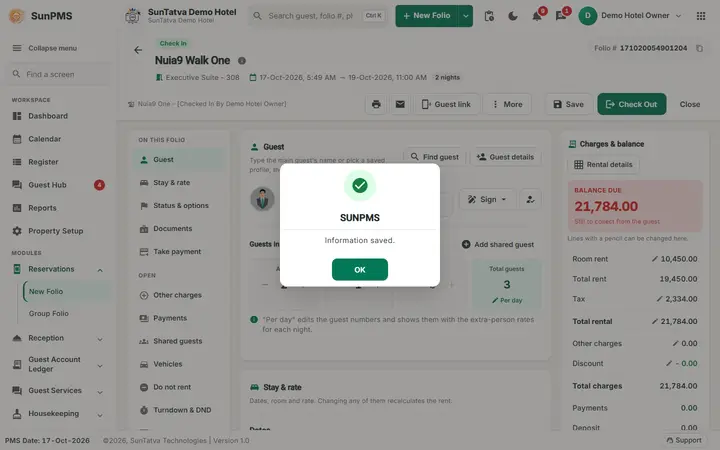Click OK in the Information saved dialog
The width and height of the screenshot is (720, 450).
coord(360,270)
